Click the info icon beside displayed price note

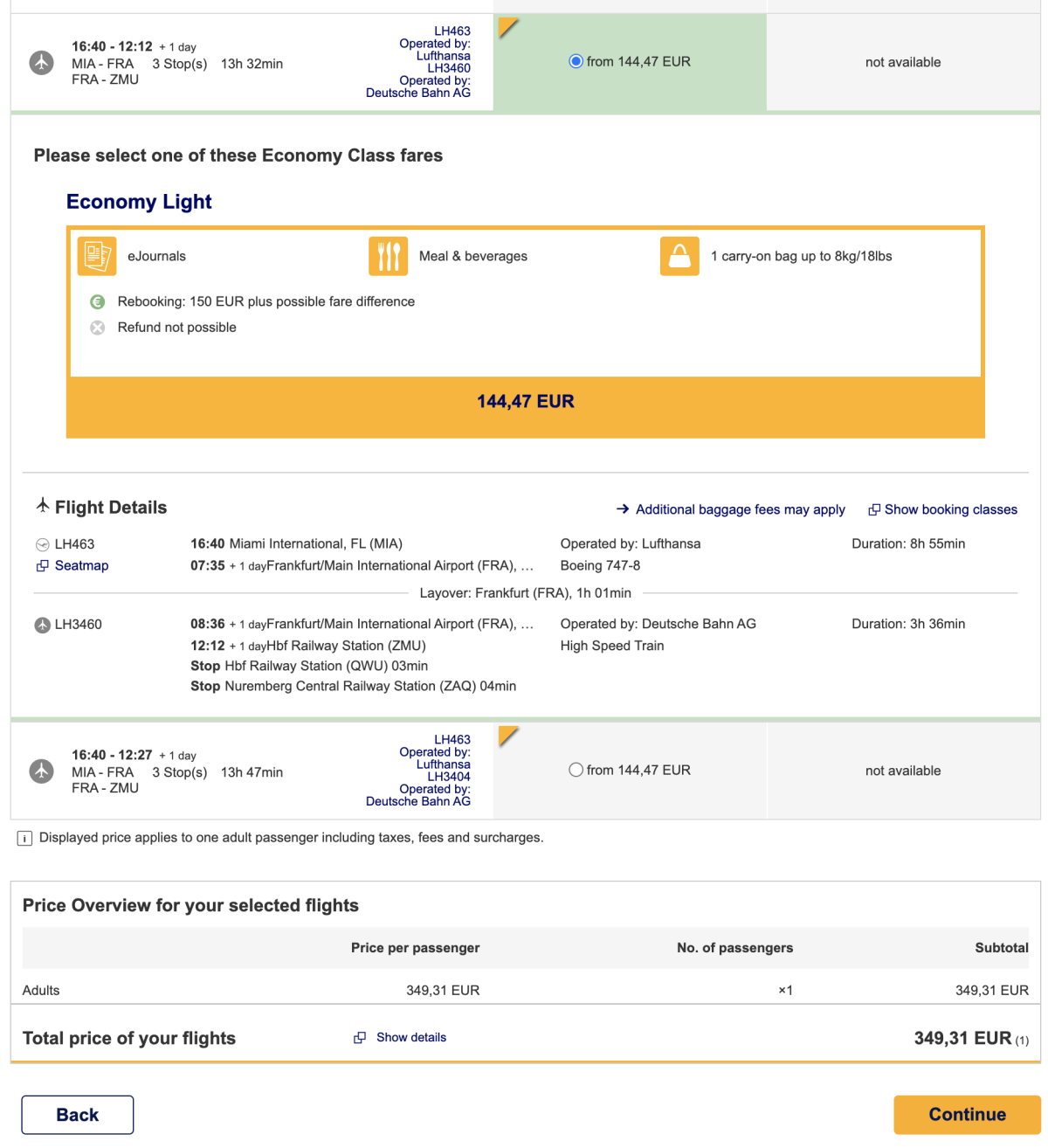click(x=25, y=839)
